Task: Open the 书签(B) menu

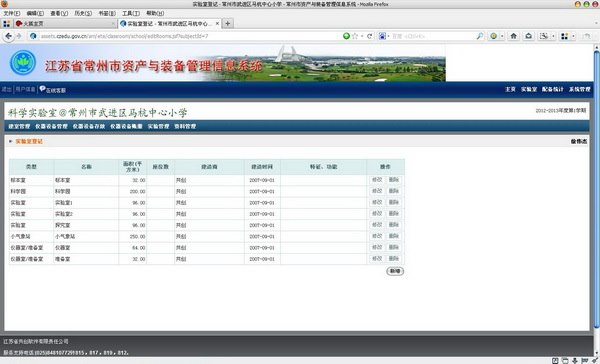Action: click(x=107, y=13)
